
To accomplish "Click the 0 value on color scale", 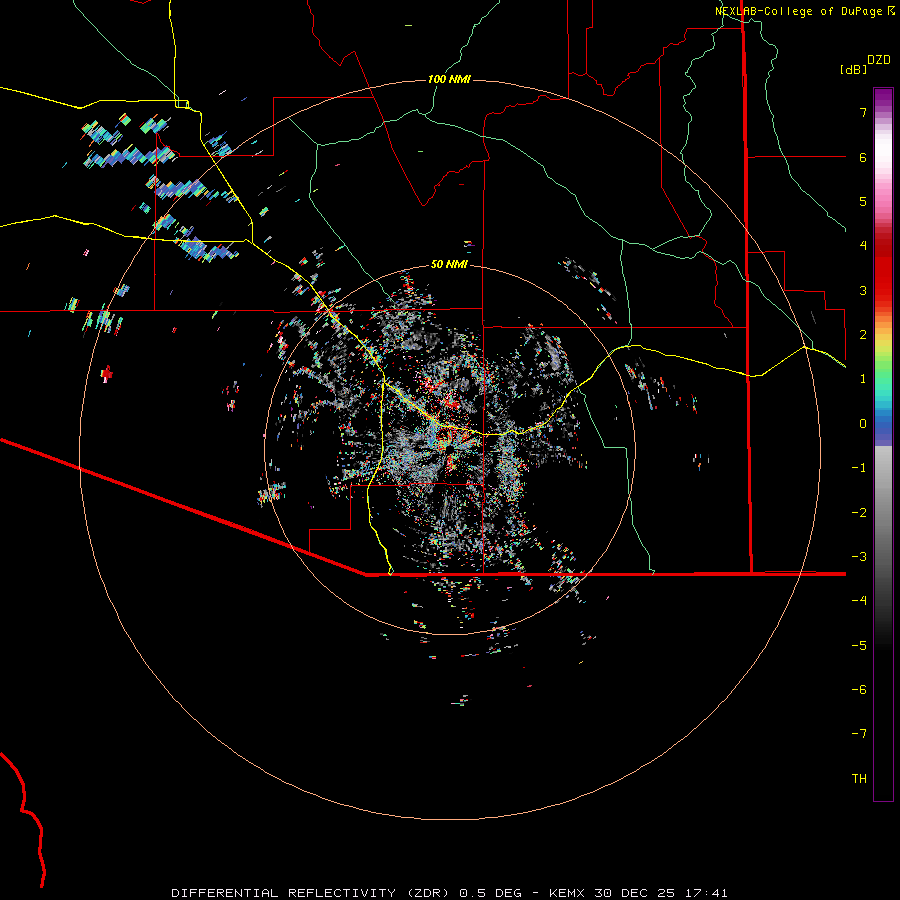I will pyautogui.click(x=863, y=424).
